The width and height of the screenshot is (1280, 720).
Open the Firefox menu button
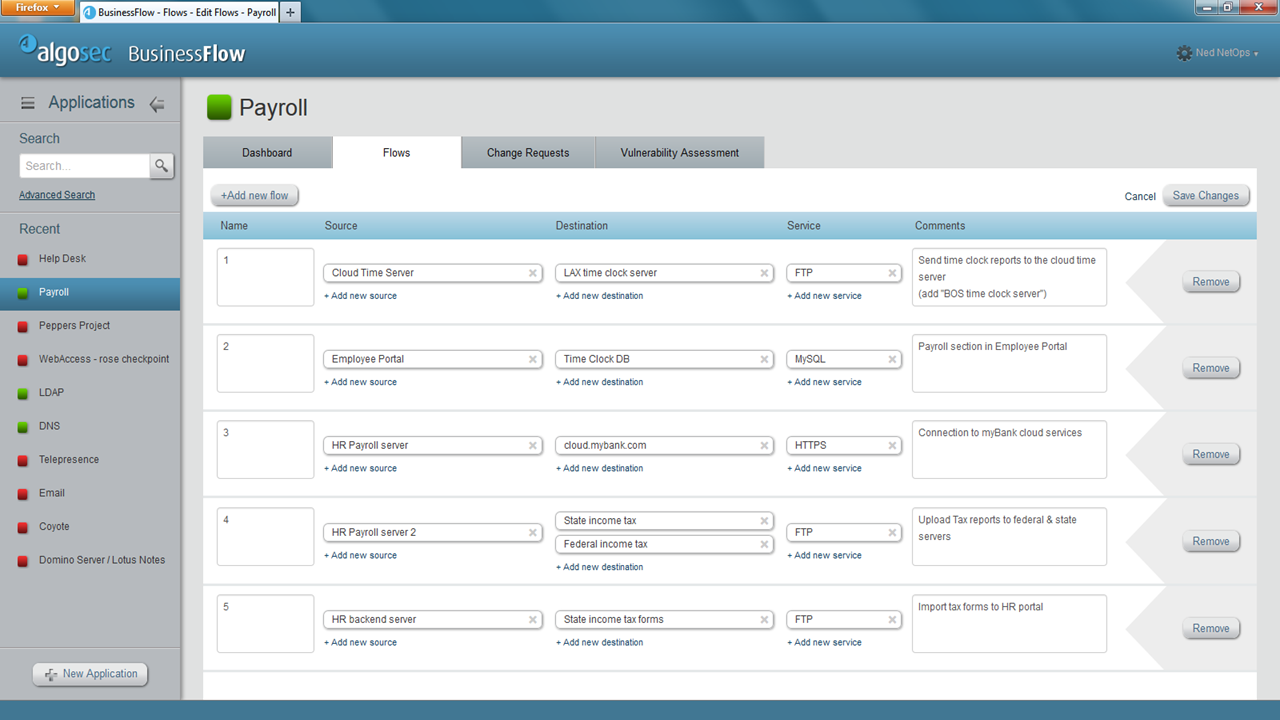37,7
